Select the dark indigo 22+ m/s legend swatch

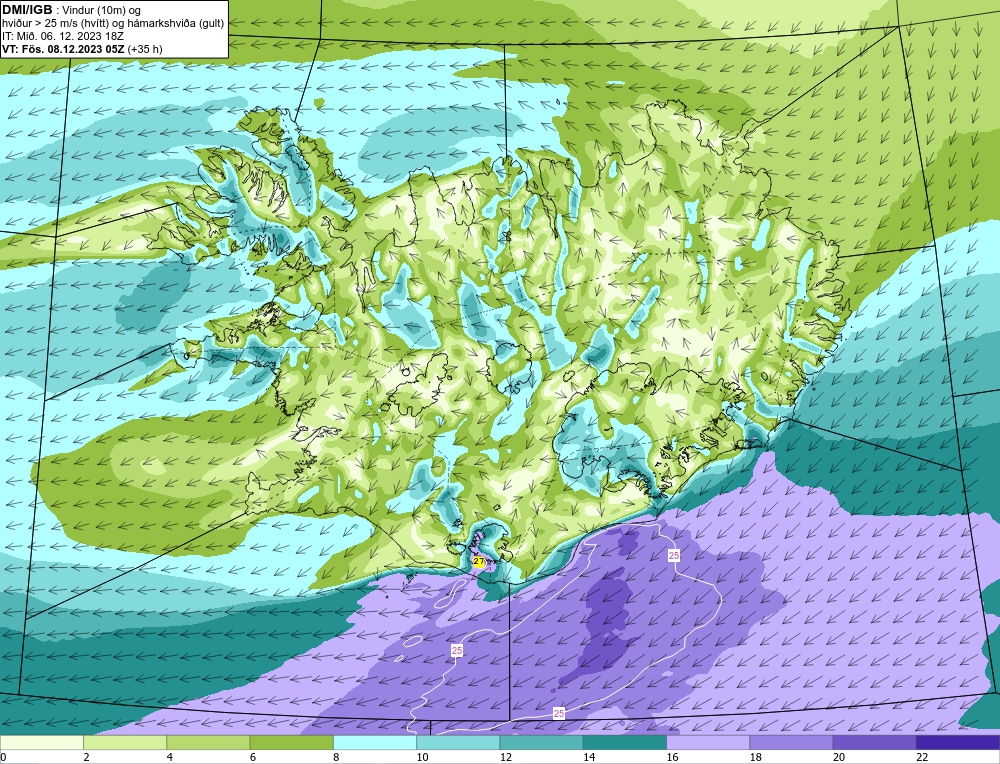(x=958, y=743)
